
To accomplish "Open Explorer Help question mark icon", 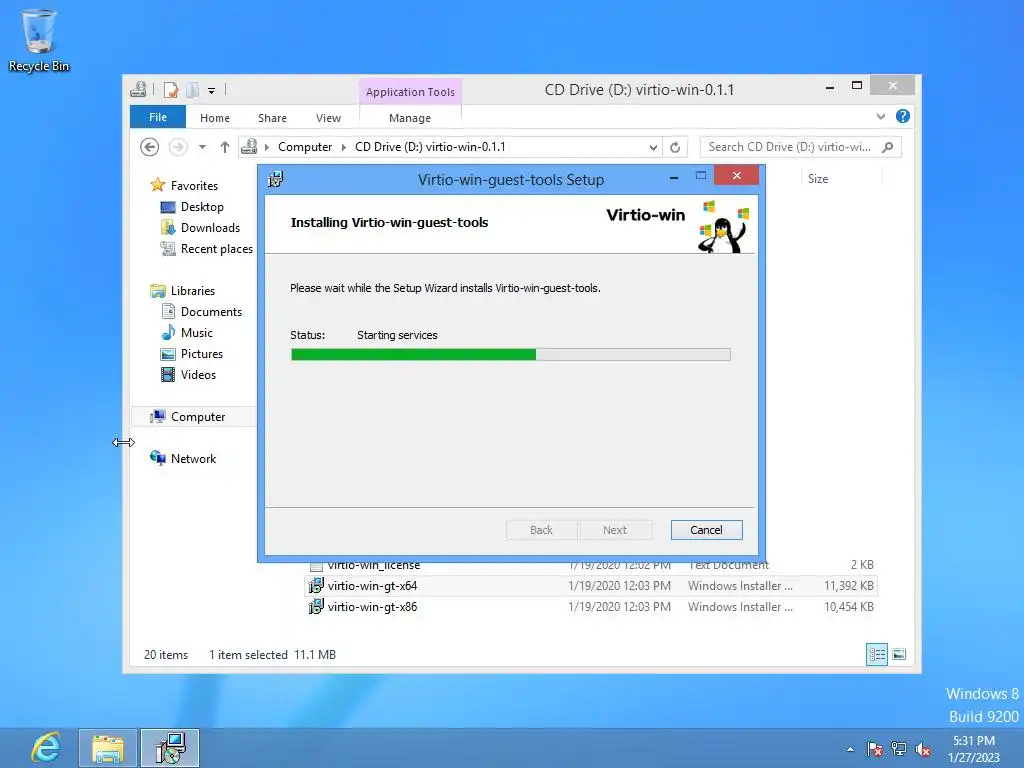I will coord(903,116).
